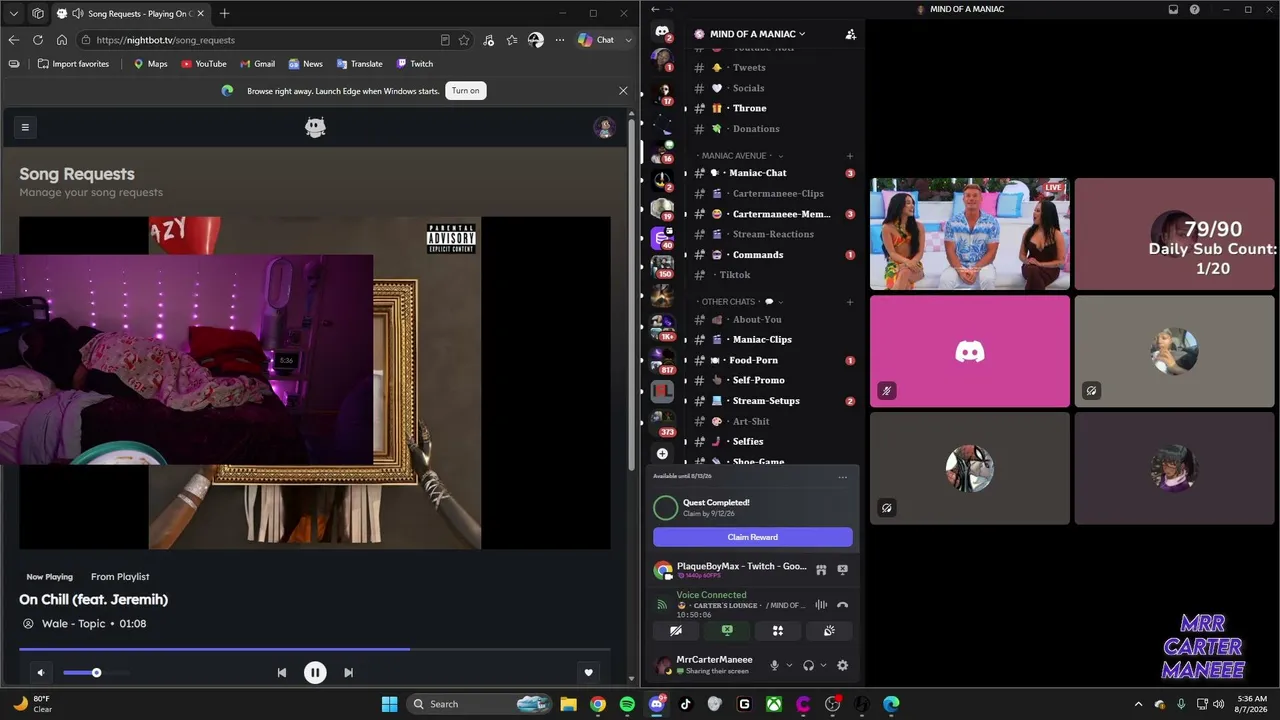
Task: Open headphone output options dropdown
Action: click(x=823, y=666)
